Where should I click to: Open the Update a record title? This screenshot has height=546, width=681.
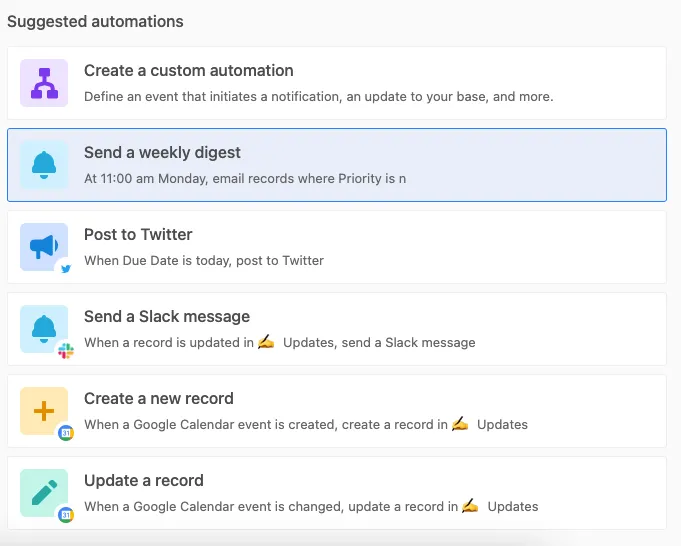click(x=144, y=480)
